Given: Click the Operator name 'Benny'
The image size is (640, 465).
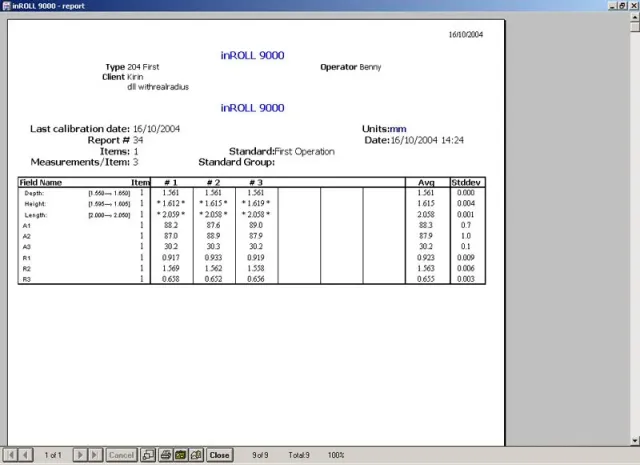Looking at the screenshot, I should pos(370,67).
